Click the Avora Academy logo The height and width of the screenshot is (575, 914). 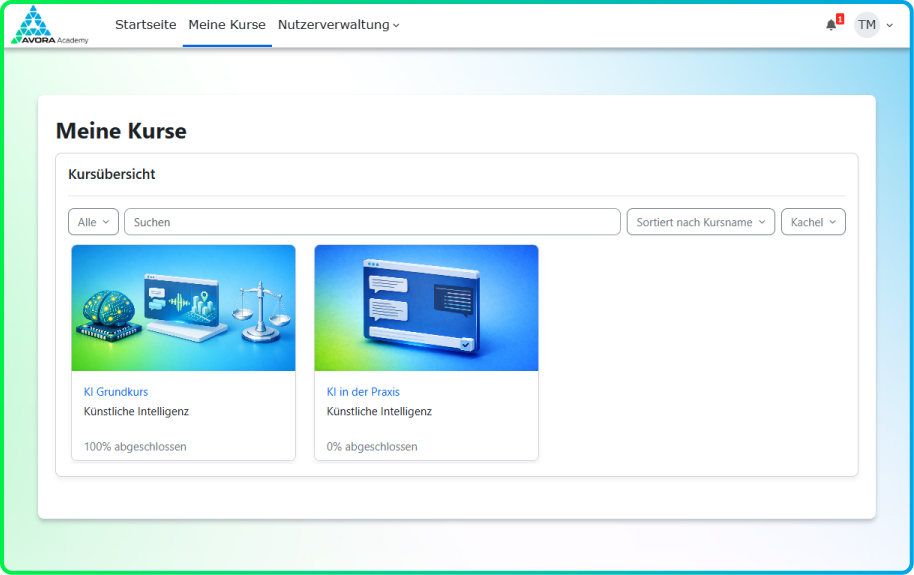pos(50,25)
